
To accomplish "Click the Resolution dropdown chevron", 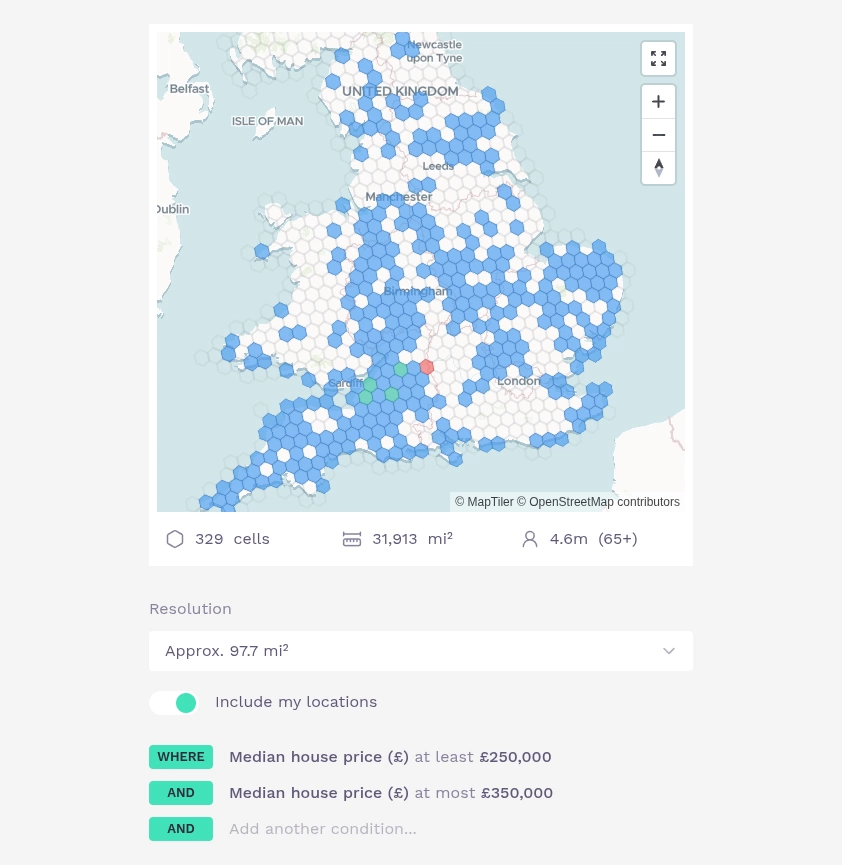I will click(x=669, y=651).
